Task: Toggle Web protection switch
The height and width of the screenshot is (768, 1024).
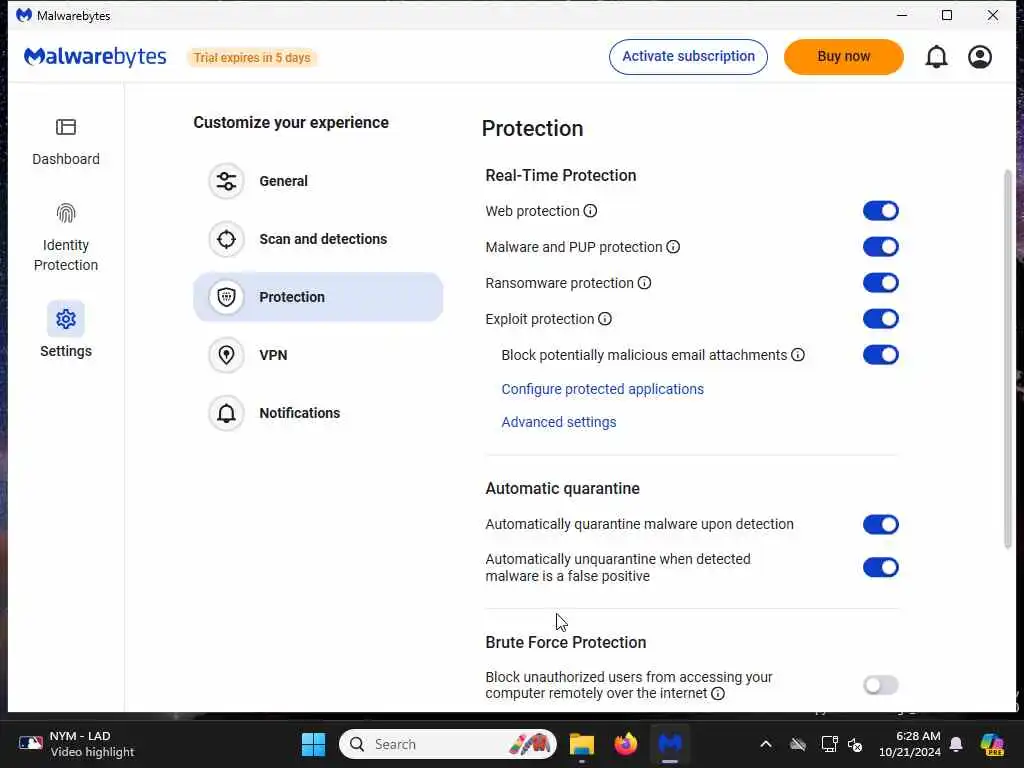Action: (x=880, y=211)
